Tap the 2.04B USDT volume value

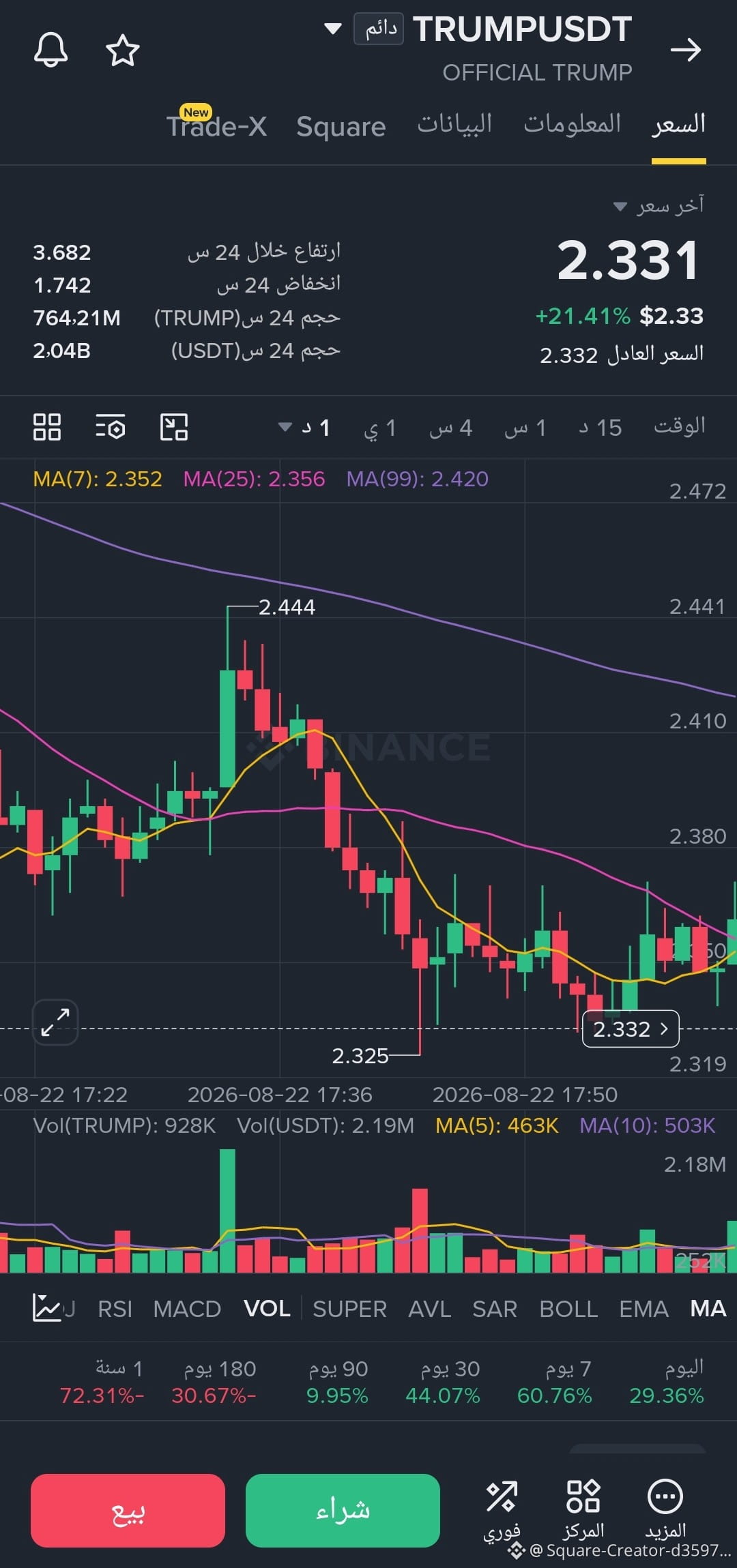pos(61,351)
